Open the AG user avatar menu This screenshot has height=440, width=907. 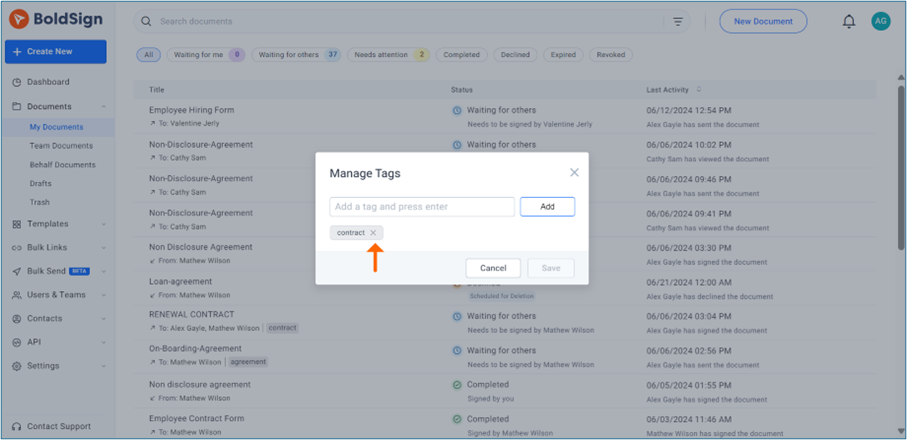pos(880,21)
